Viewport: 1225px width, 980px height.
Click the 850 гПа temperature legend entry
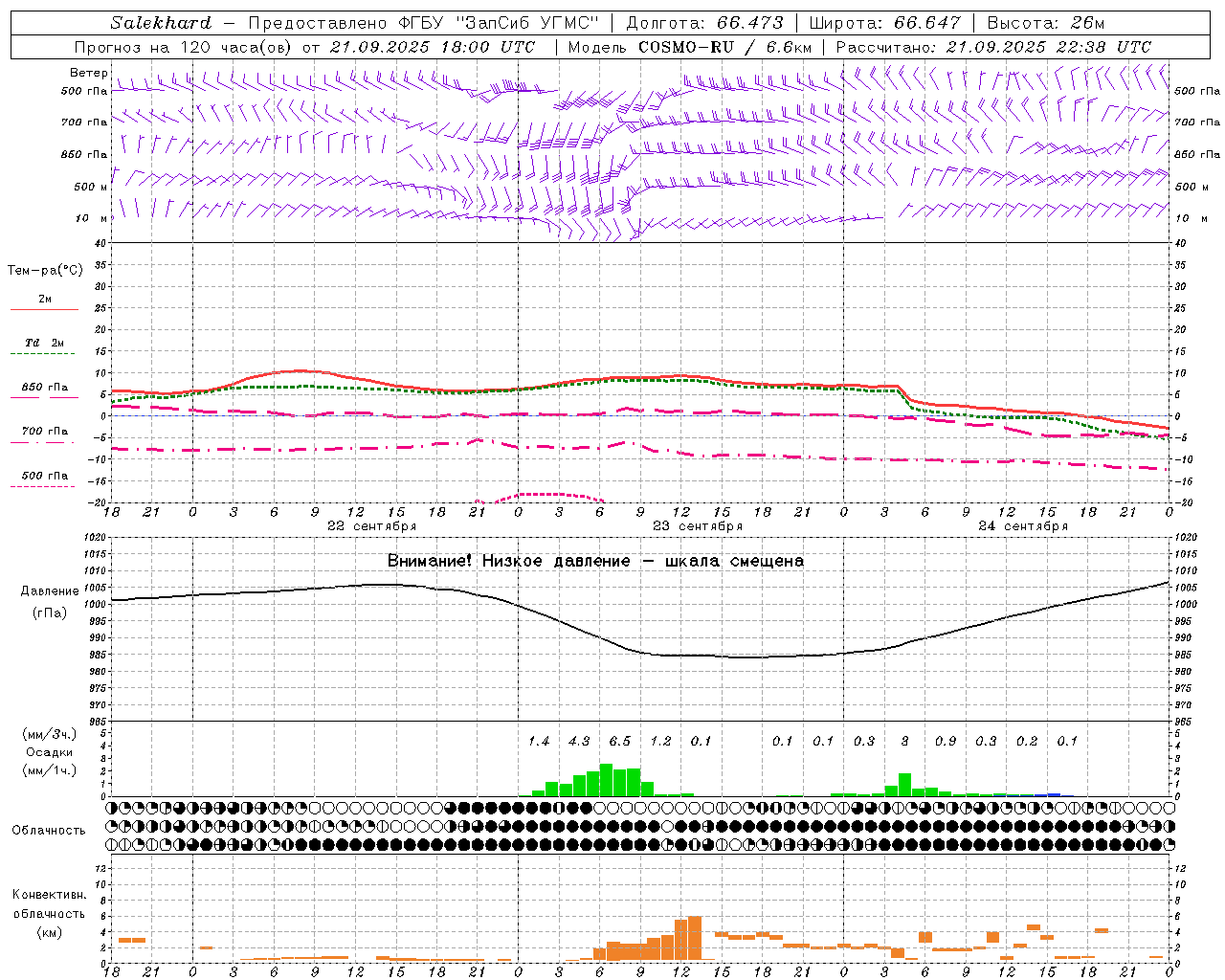point(45,388)
